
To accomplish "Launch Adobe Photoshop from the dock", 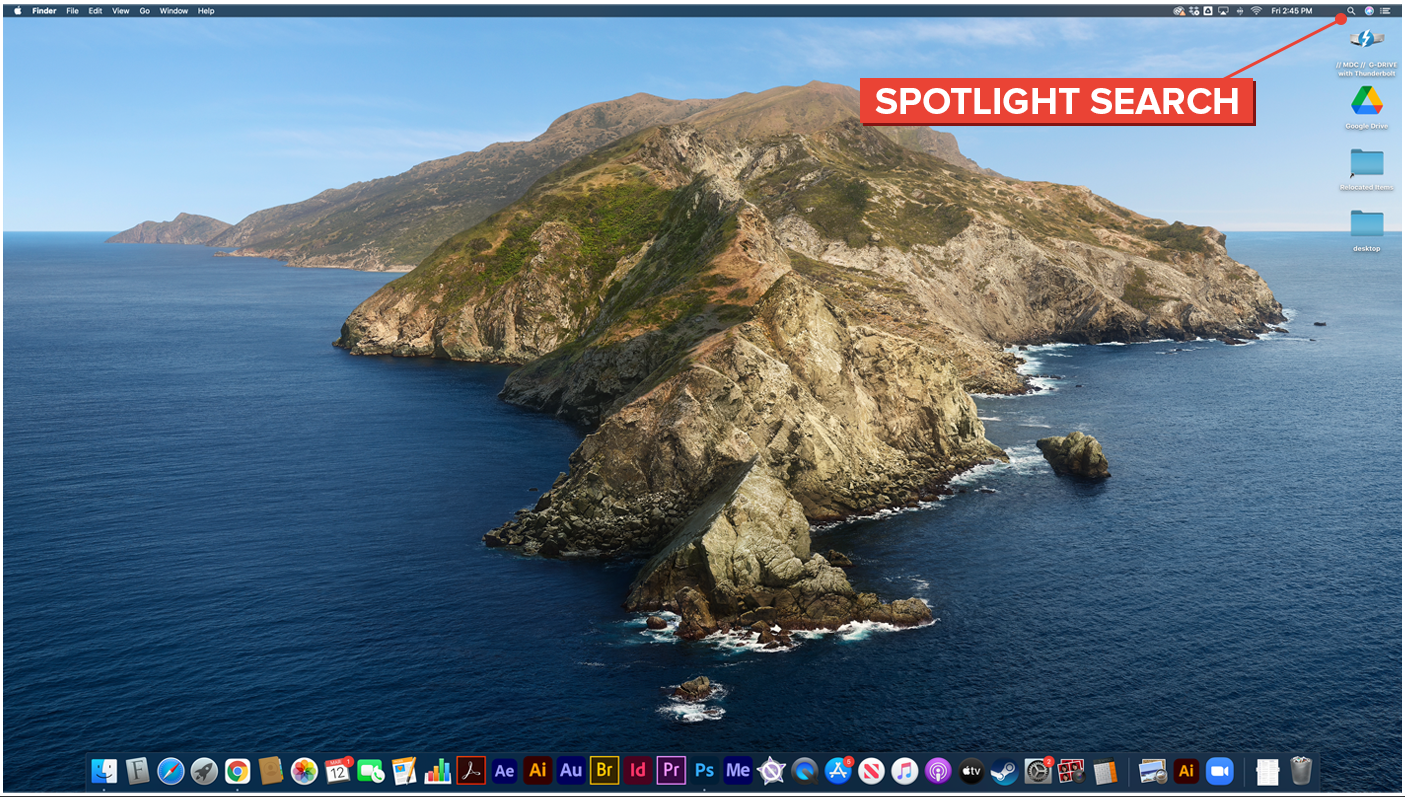I will click(x=705, y=771).
